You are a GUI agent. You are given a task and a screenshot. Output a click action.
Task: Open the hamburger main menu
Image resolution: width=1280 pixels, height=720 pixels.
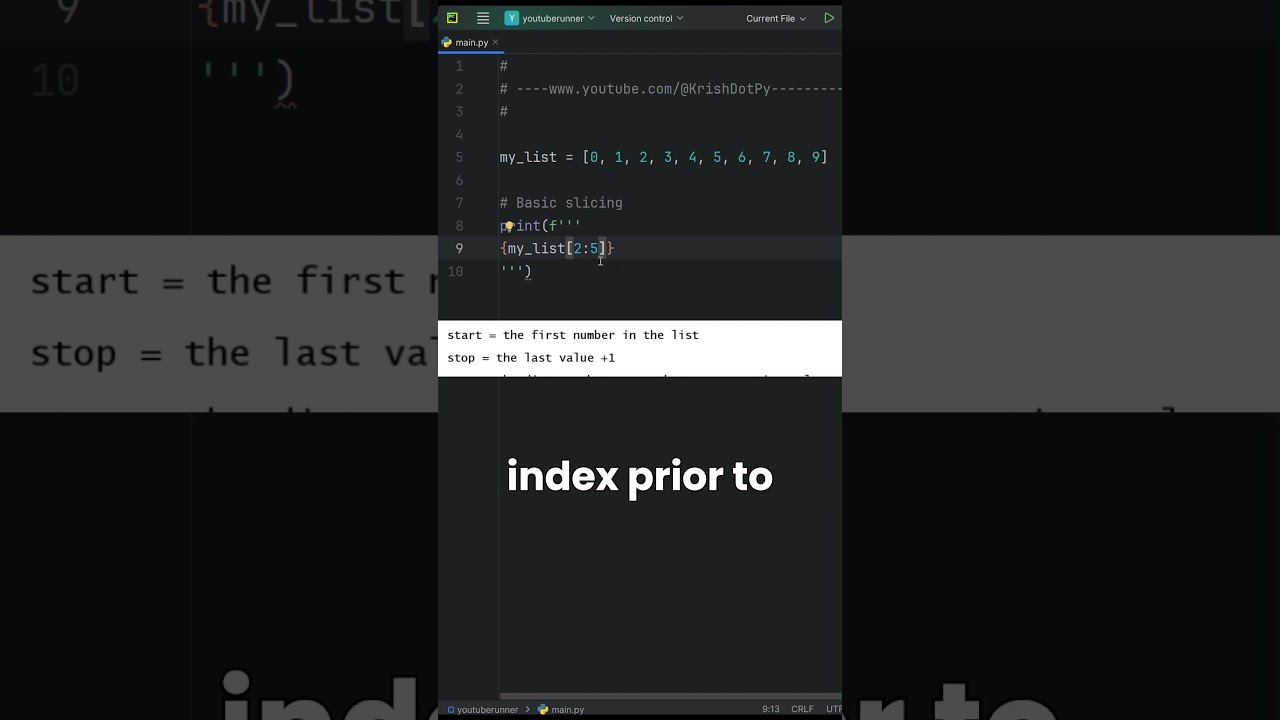[x=483, y=18]
